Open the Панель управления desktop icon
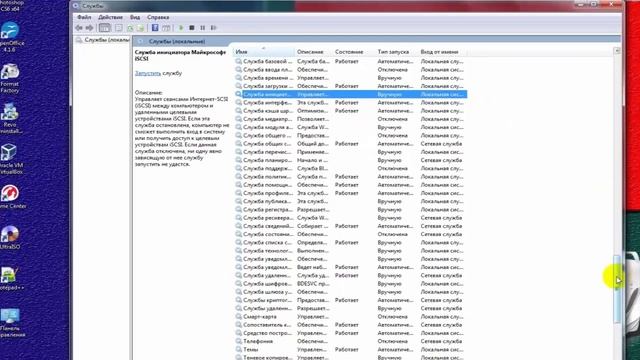640x360 pixels. click(x=11, y=322)
